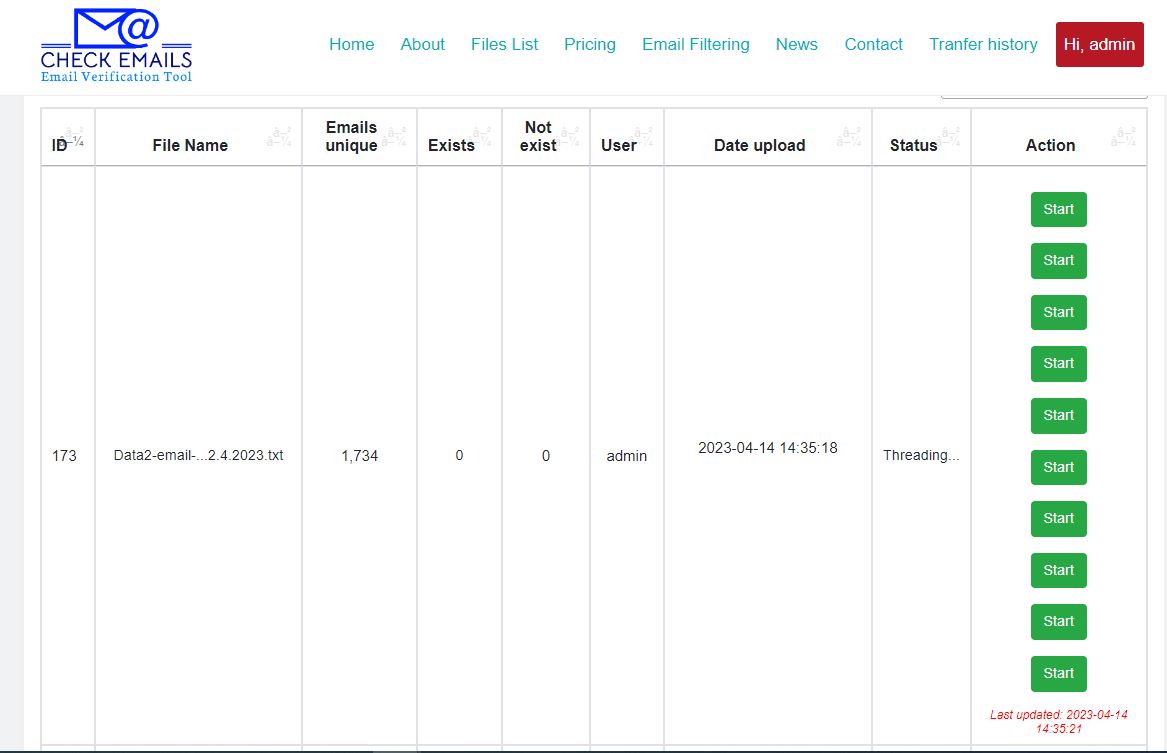
Task: Navigate to the Pricing page
Action: point(589,45)
